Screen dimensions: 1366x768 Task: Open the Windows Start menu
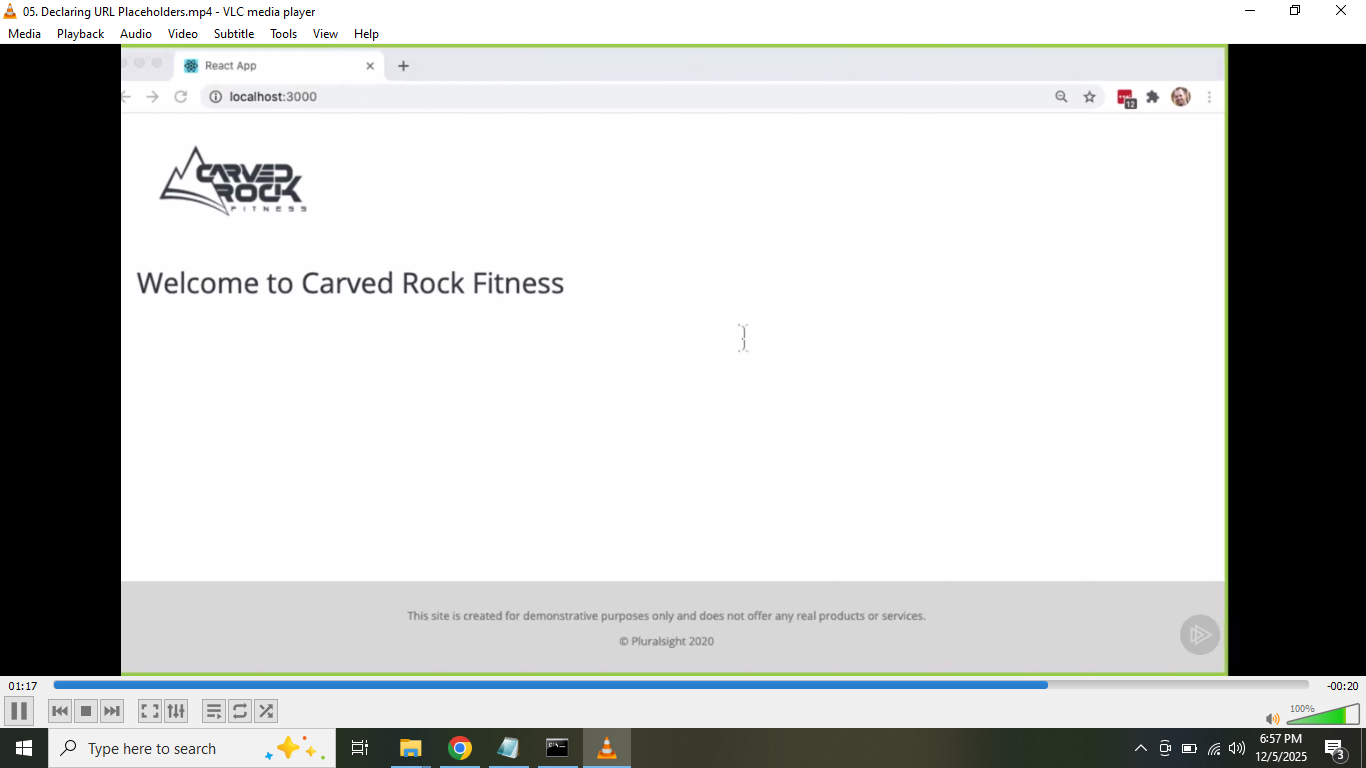pyautogui.click(x=24, y=748)
